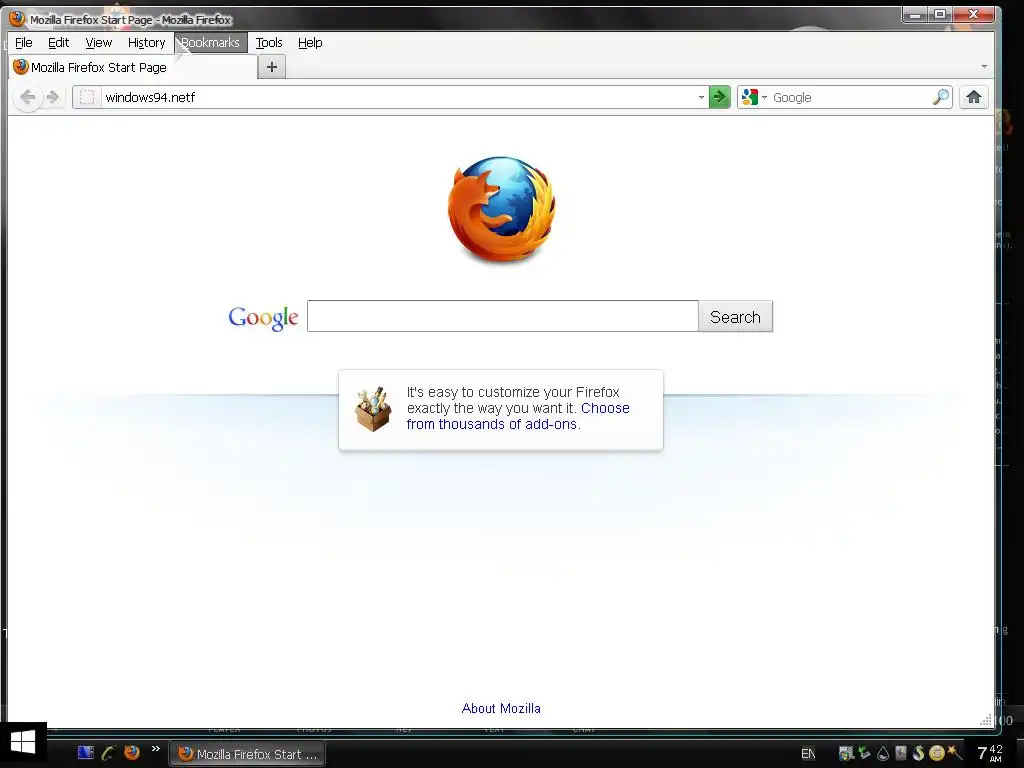This screenshot has height=768, width=1024.
Task: Open the About Mozilla link
Action: click(501, 709)
